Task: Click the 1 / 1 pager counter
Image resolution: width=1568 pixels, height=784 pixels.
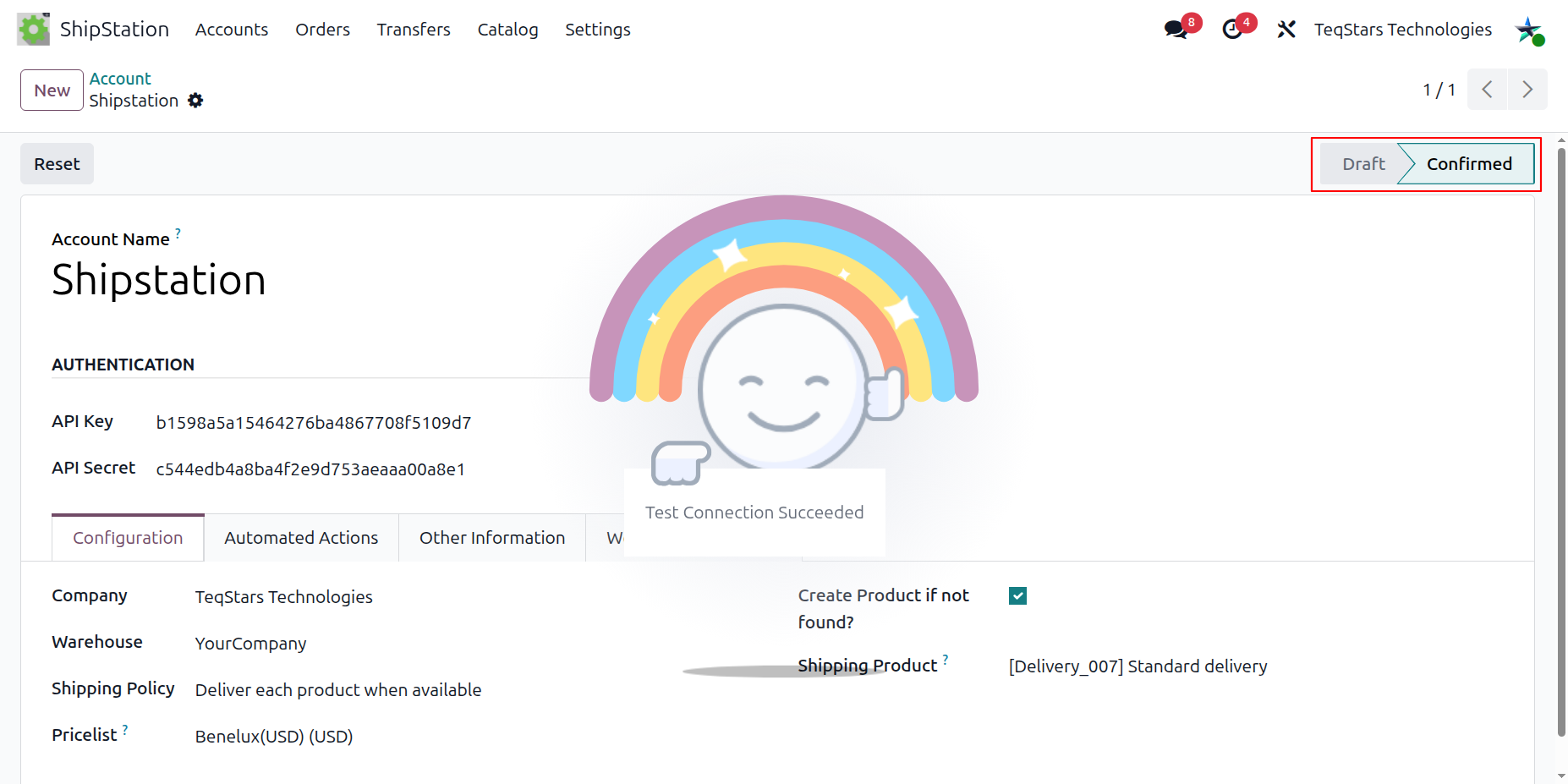Action: [1439, 90]
